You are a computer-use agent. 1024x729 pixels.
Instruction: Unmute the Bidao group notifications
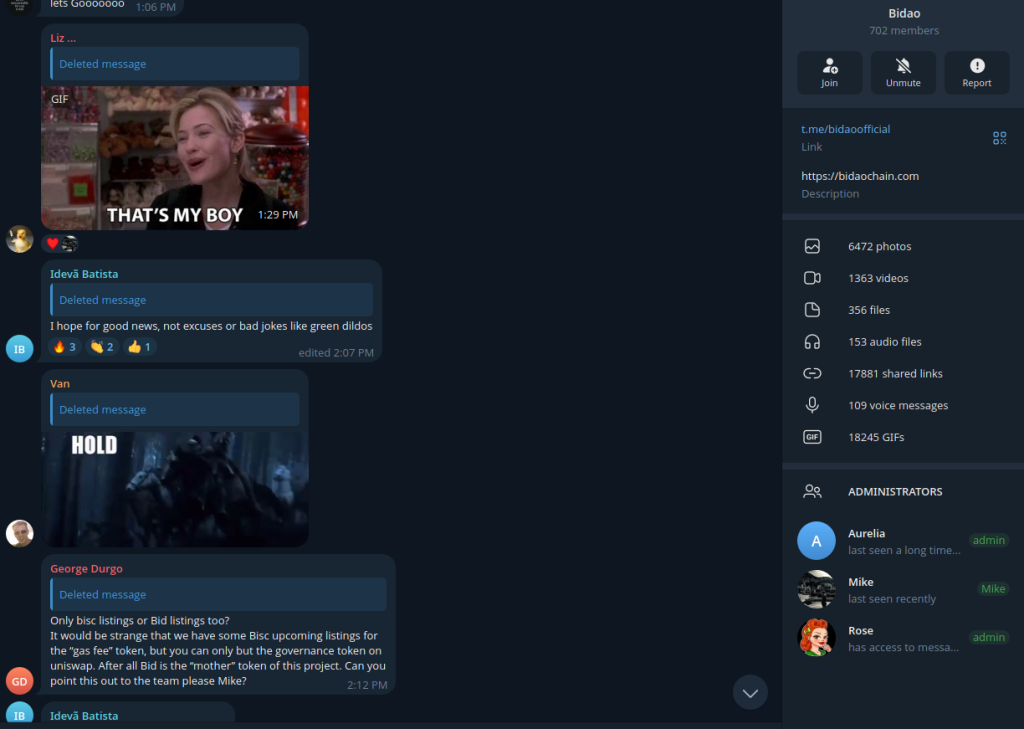[x=903, y=73]
